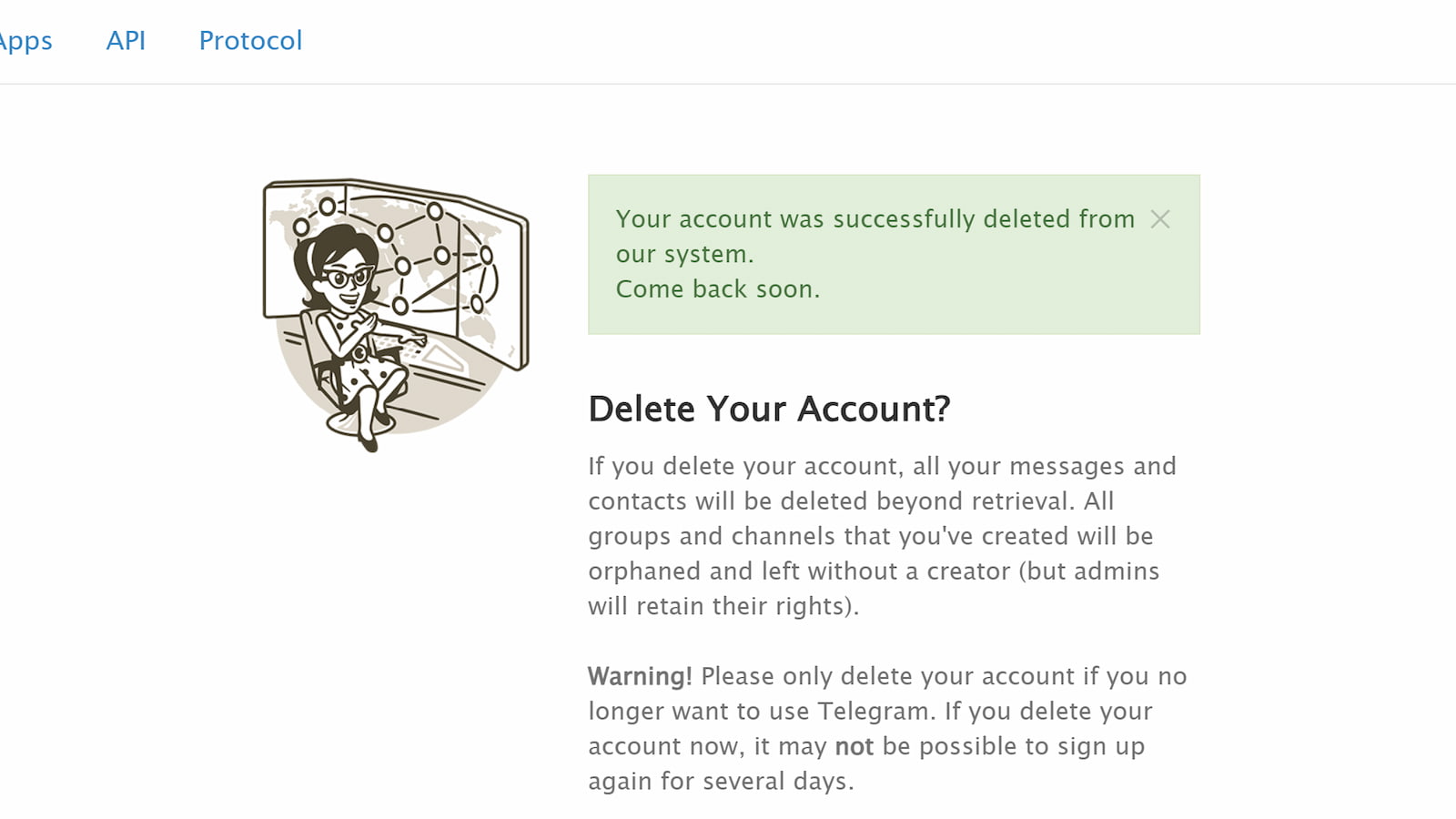Open the API navigation link
The image size is (1456, 819).
(x=126, y=41)
